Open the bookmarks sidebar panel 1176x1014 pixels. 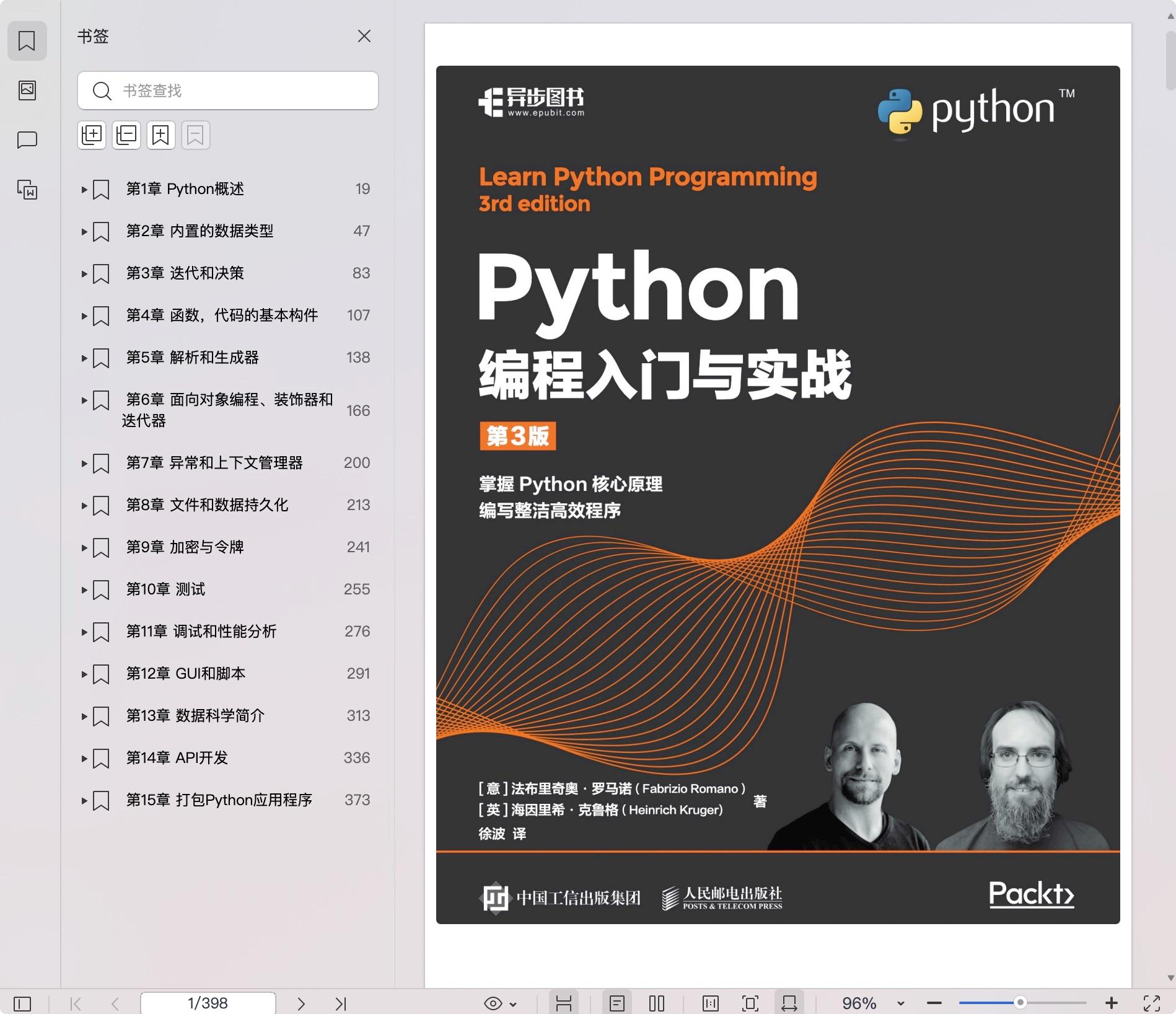pyautogui.click(x=27, y=41)
